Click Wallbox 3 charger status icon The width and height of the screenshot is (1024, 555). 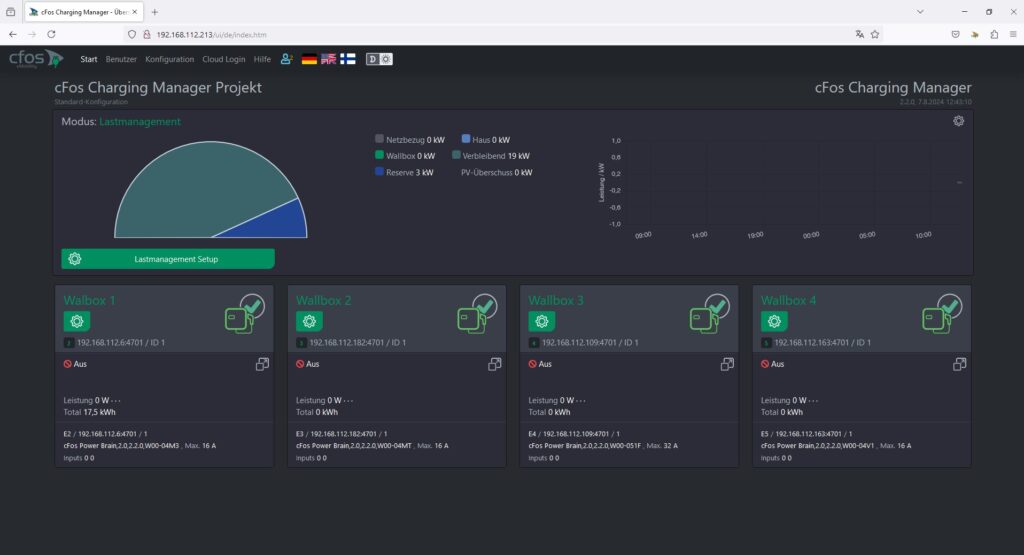pyautogui.click(x=709, y=313)
